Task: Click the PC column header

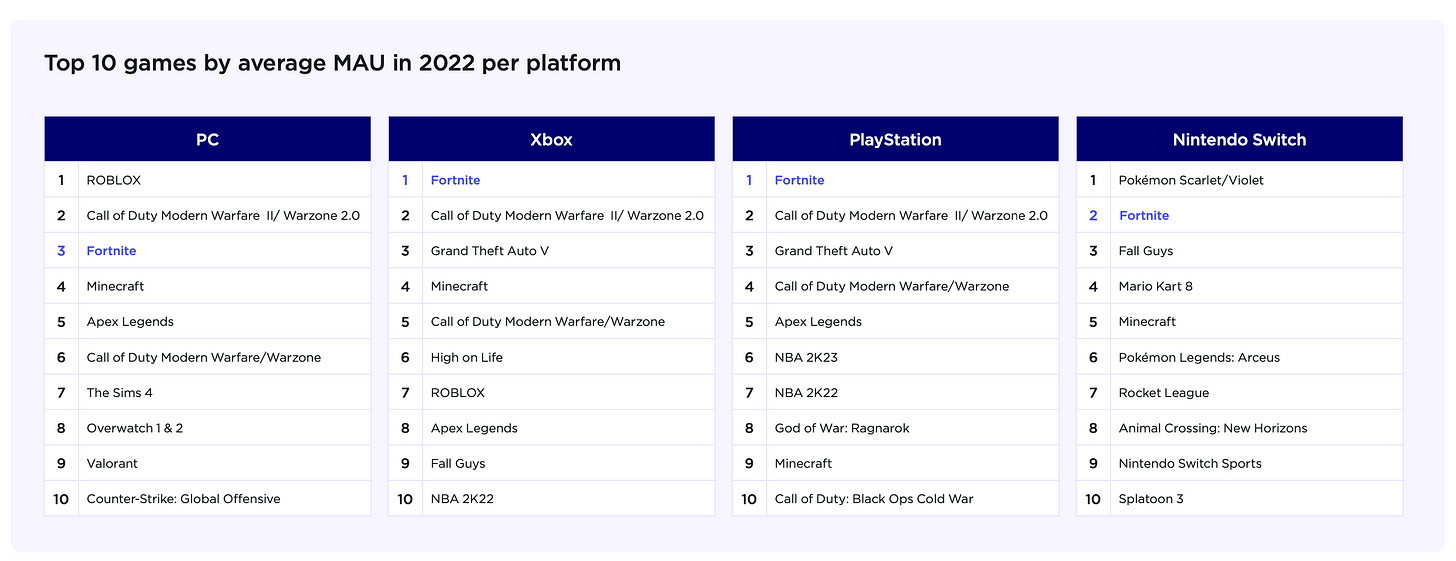Action: (207, 140)
